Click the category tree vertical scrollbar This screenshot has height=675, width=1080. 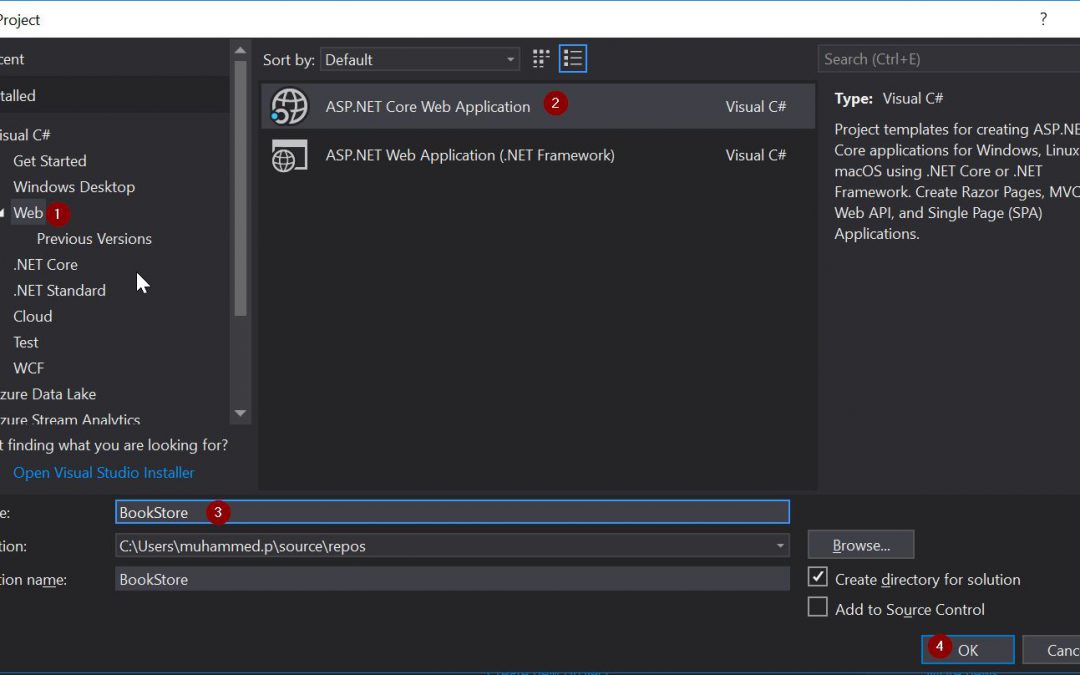[x=240, y=200]
